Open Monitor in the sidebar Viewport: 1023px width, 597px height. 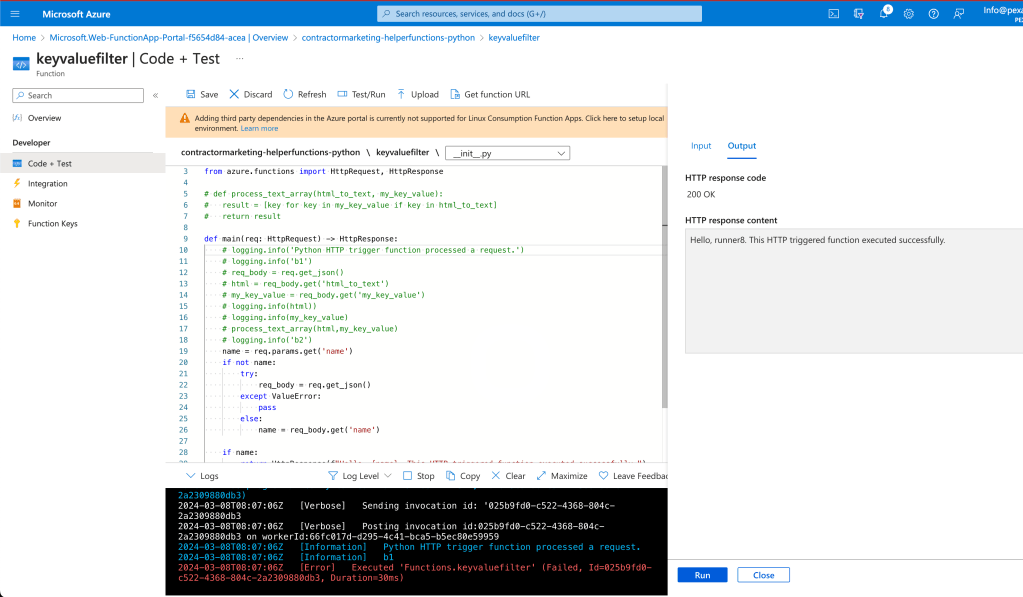(x=42, y=204)
